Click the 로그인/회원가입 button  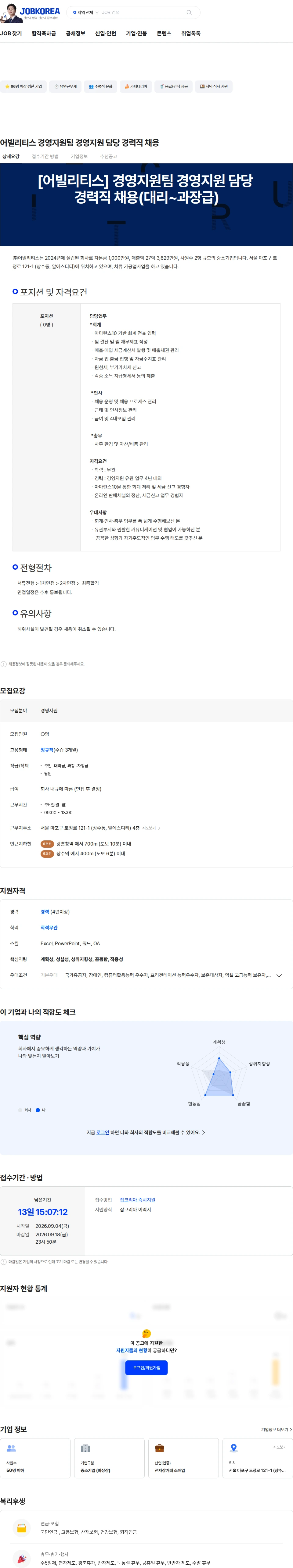tap(146, 1367)
